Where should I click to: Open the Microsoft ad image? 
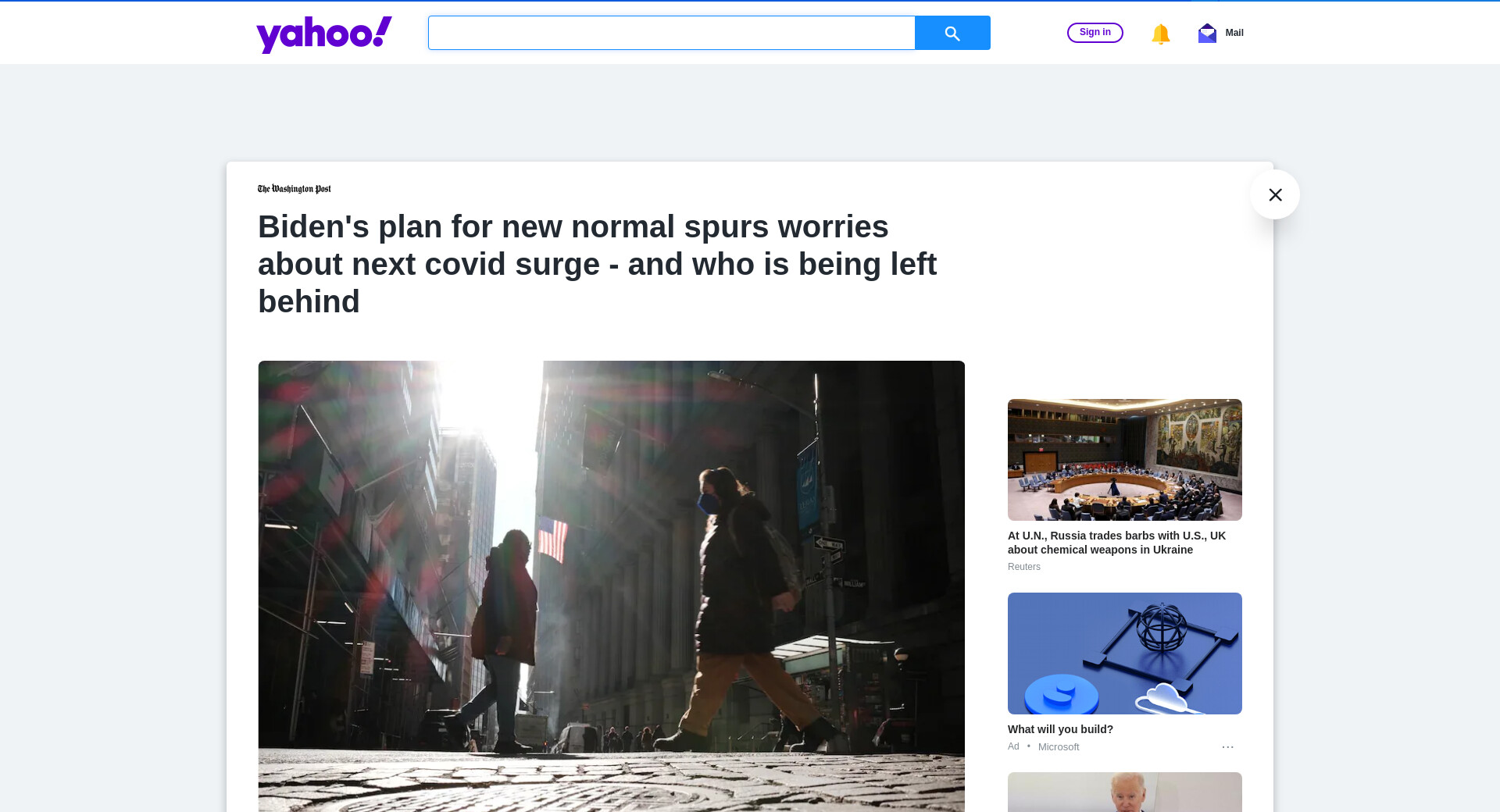click(x=1125, y=654)
